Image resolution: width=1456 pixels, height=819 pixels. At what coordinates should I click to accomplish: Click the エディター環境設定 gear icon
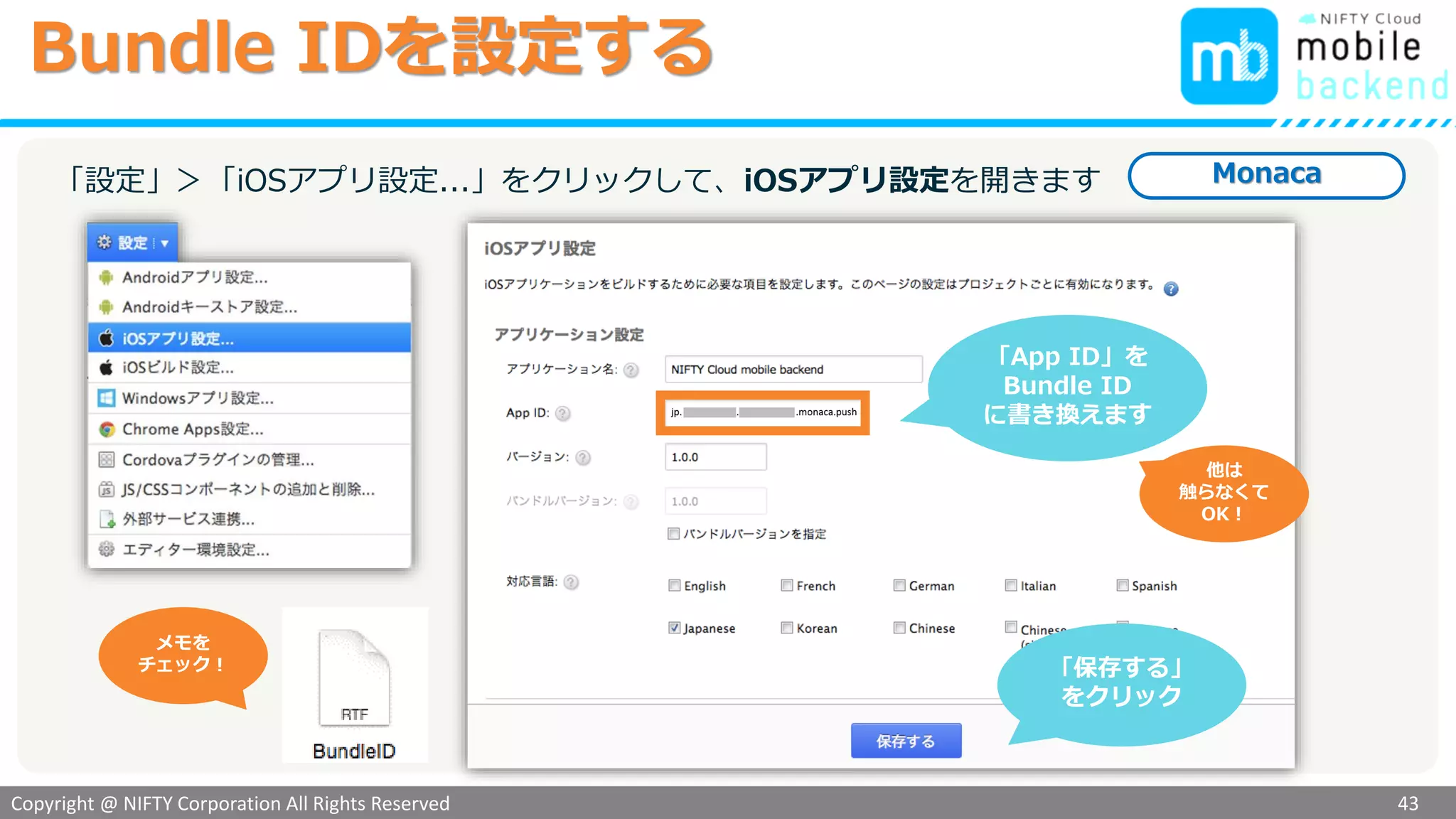[x=106, y=549]
